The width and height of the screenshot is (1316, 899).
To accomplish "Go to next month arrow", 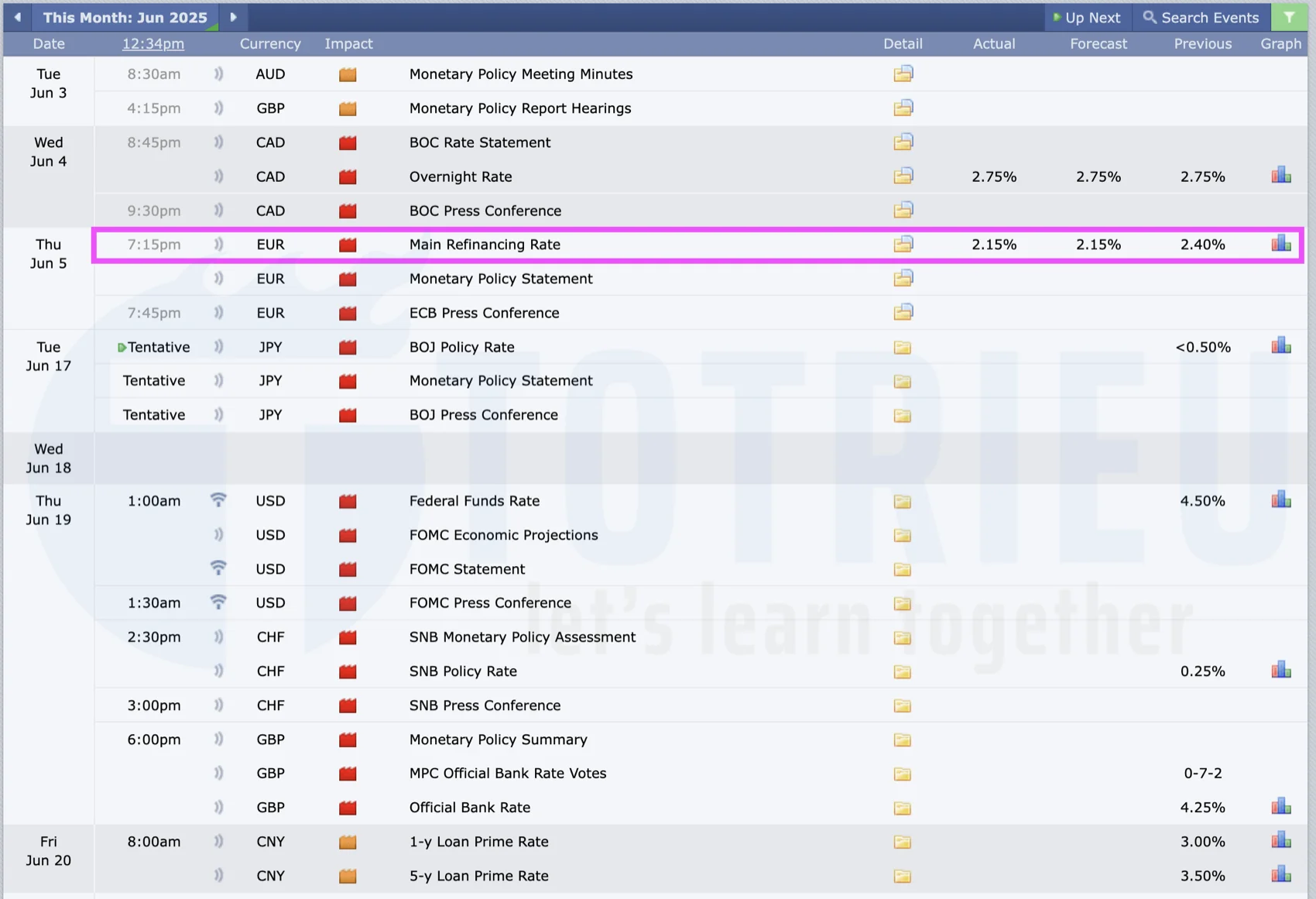I will coord(233,17).
